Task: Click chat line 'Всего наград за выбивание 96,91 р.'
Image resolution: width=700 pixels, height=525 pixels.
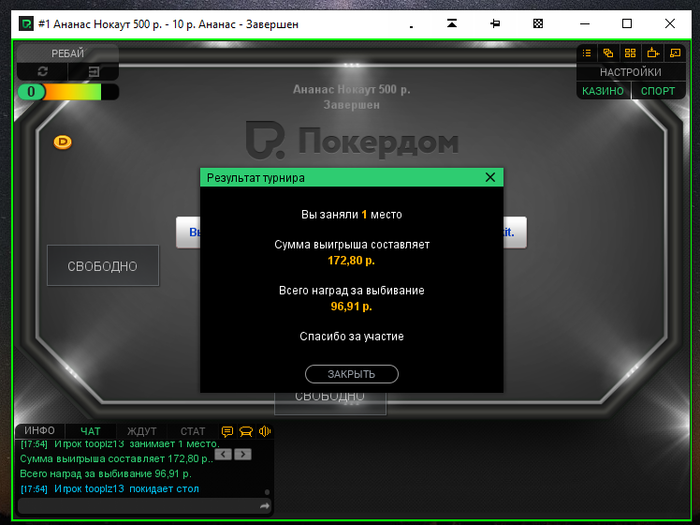Action: click(x=105, y=474)
